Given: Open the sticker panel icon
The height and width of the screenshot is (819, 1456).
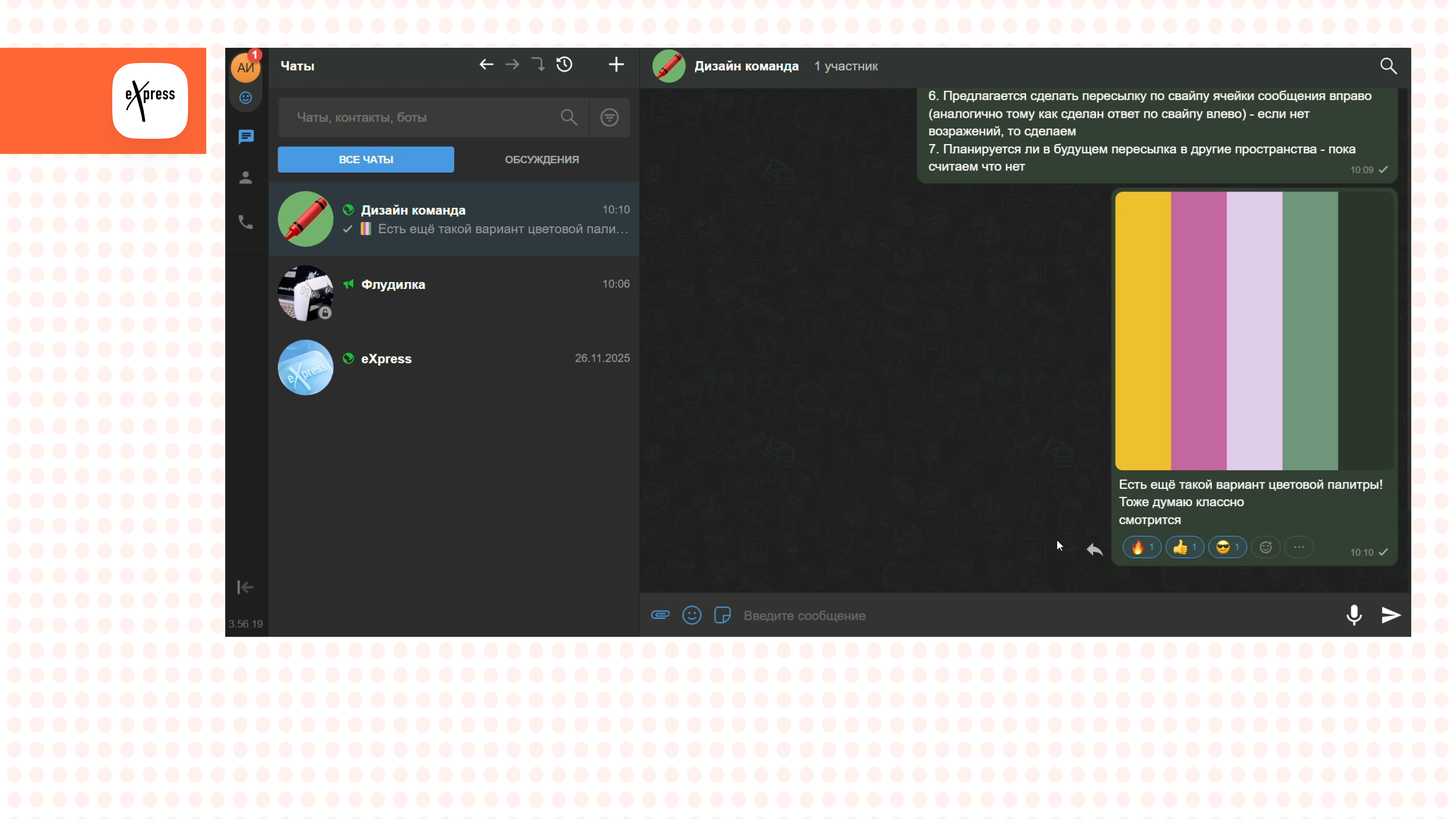Looking at the screenshot, I should click(x=722, y=615).
